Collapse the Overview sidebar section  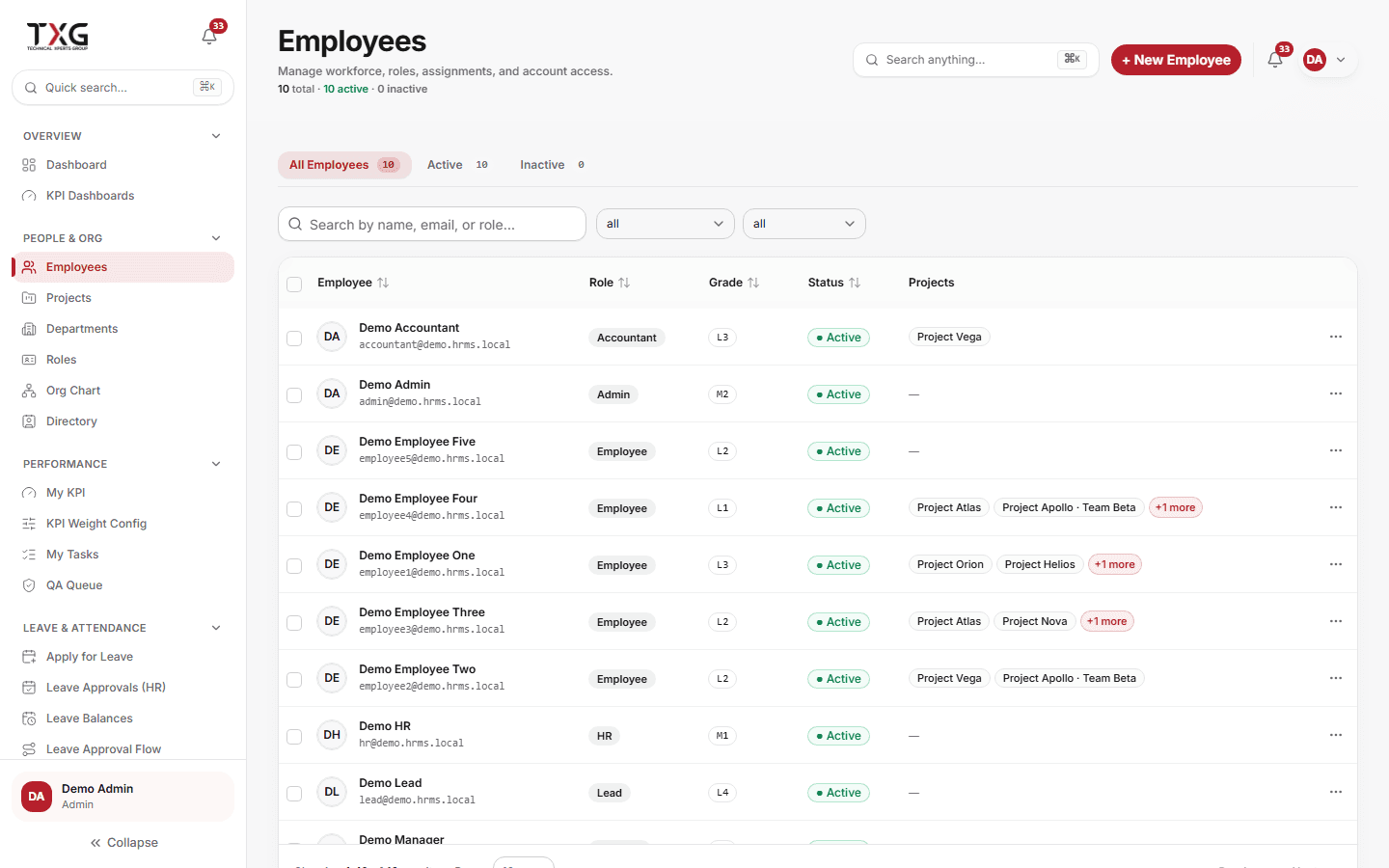click(216, 136)
